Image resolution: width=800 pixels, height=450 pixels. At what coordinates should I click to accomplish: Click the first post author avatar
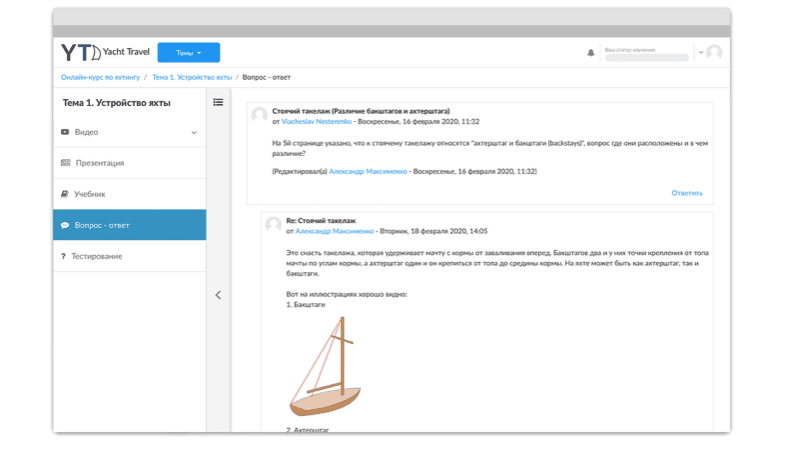pyautogui.click(x=259, y=115)
